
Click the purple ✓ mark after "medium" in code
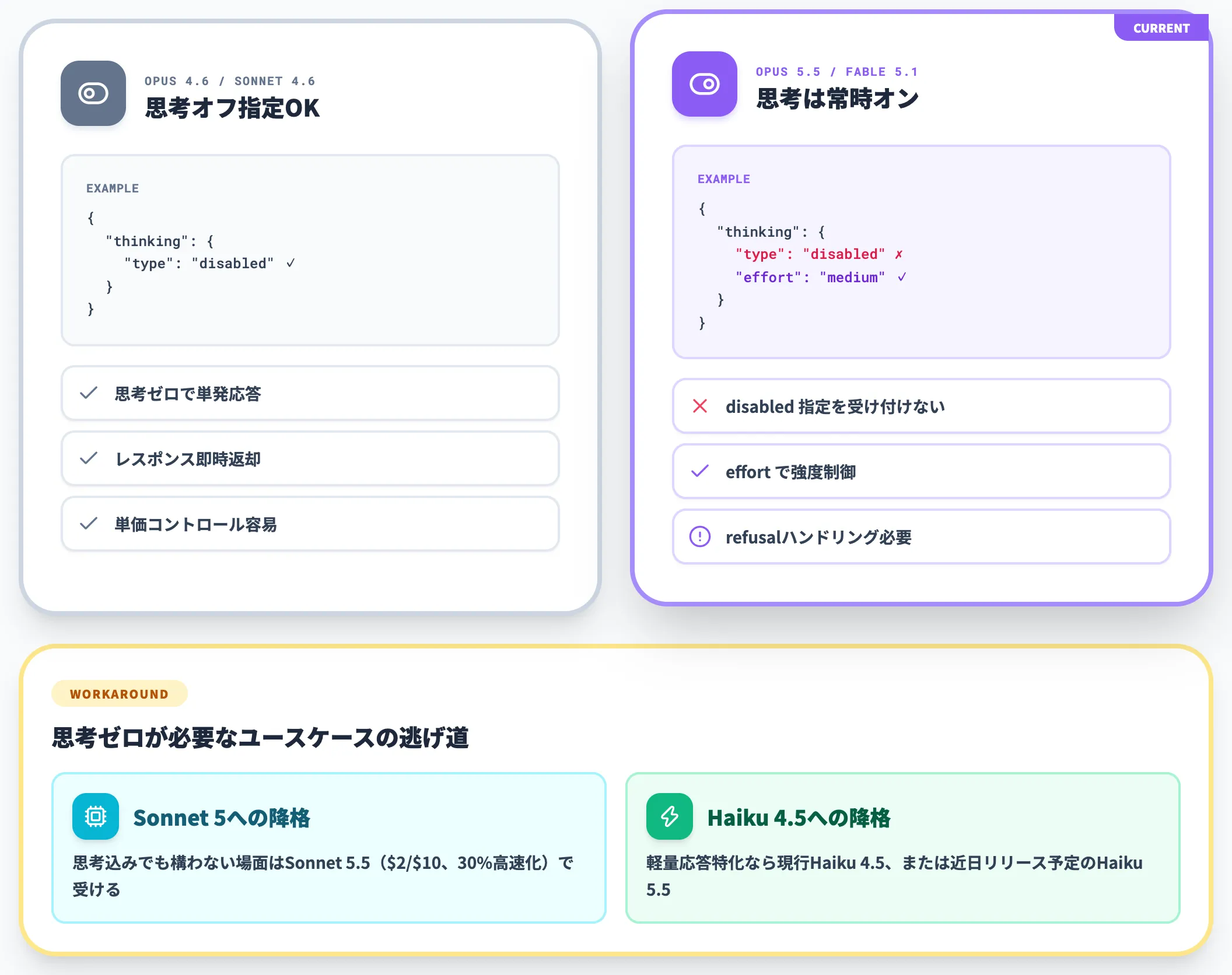pos(902,277)
